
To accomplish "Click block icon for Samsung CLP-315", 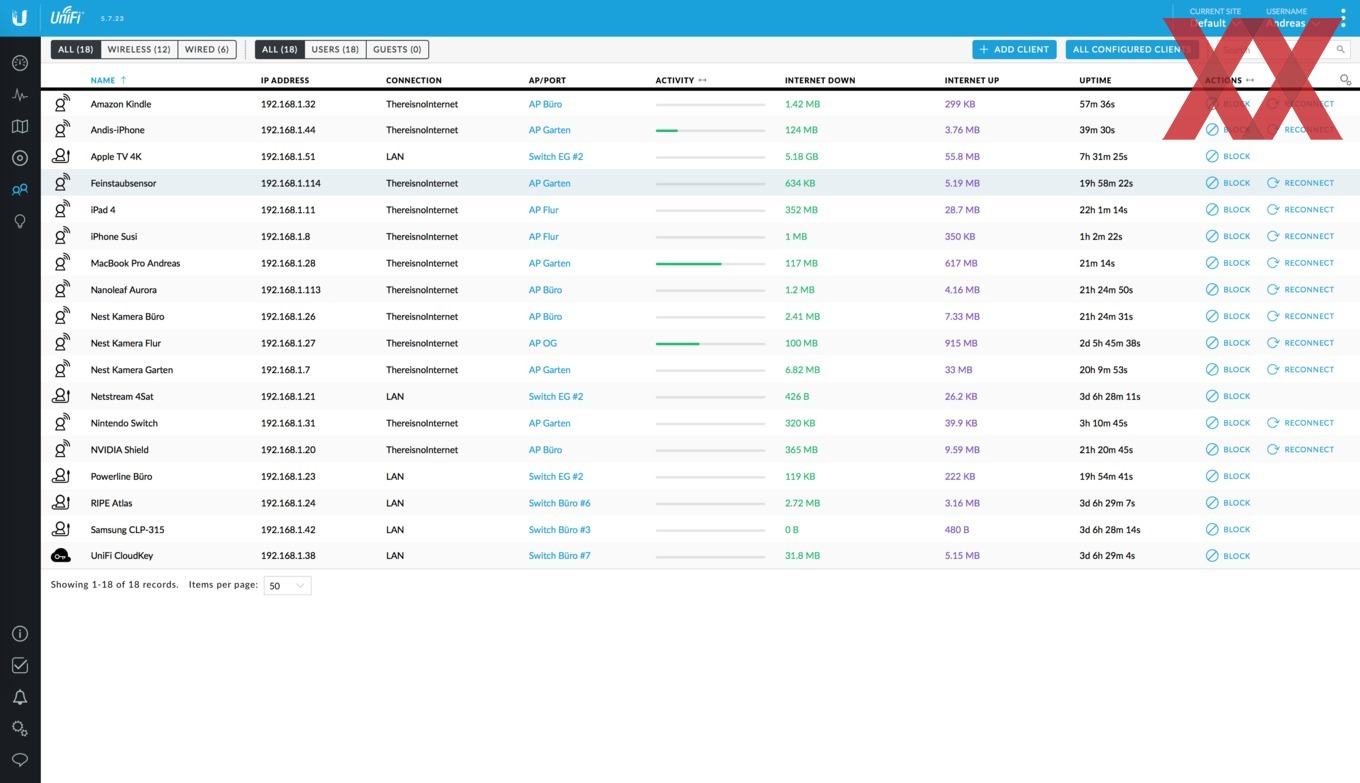I will click(1212, 529).
